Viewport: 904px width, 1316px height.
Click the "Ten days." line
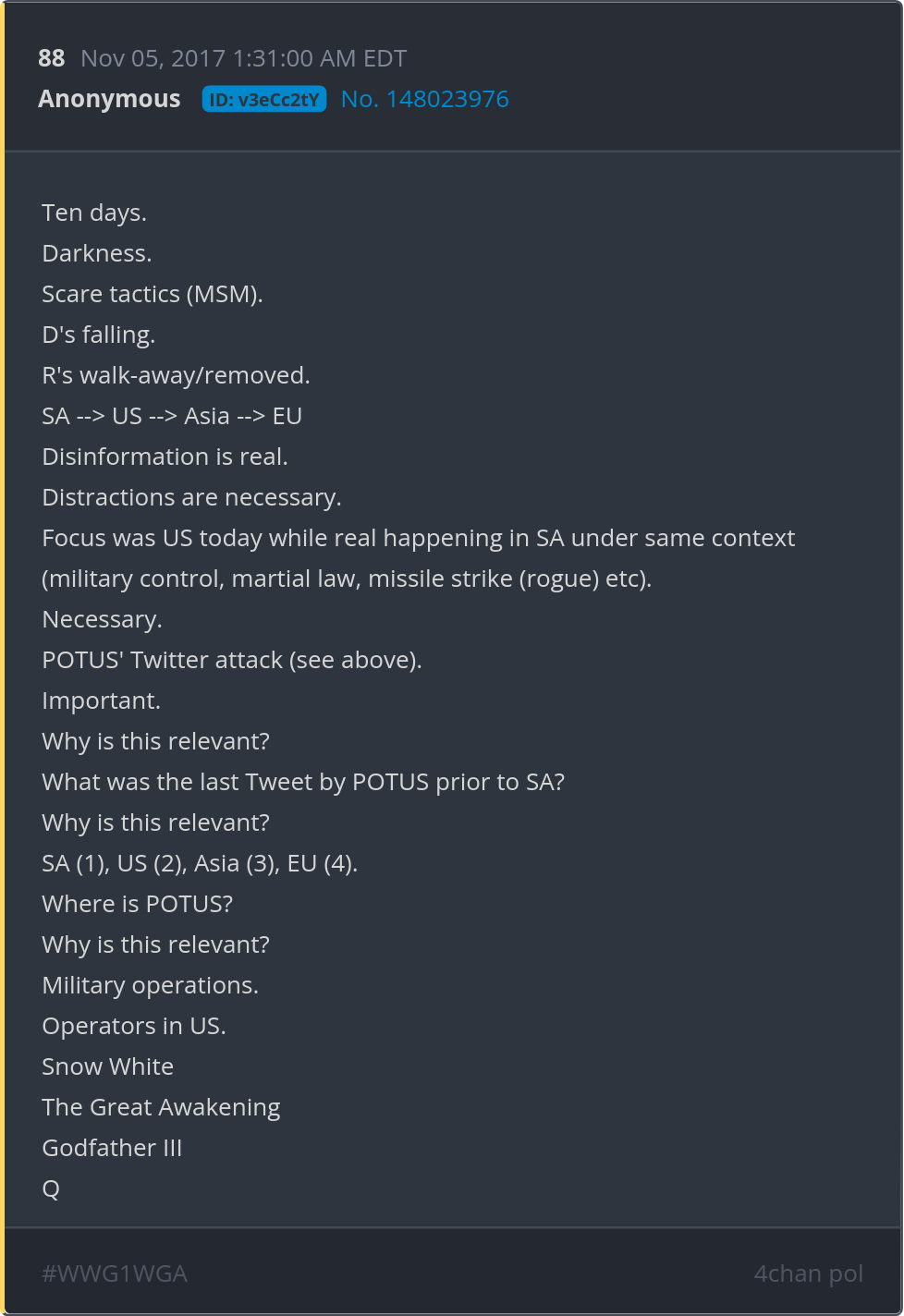pyautogui.click(x=94, y=213)
